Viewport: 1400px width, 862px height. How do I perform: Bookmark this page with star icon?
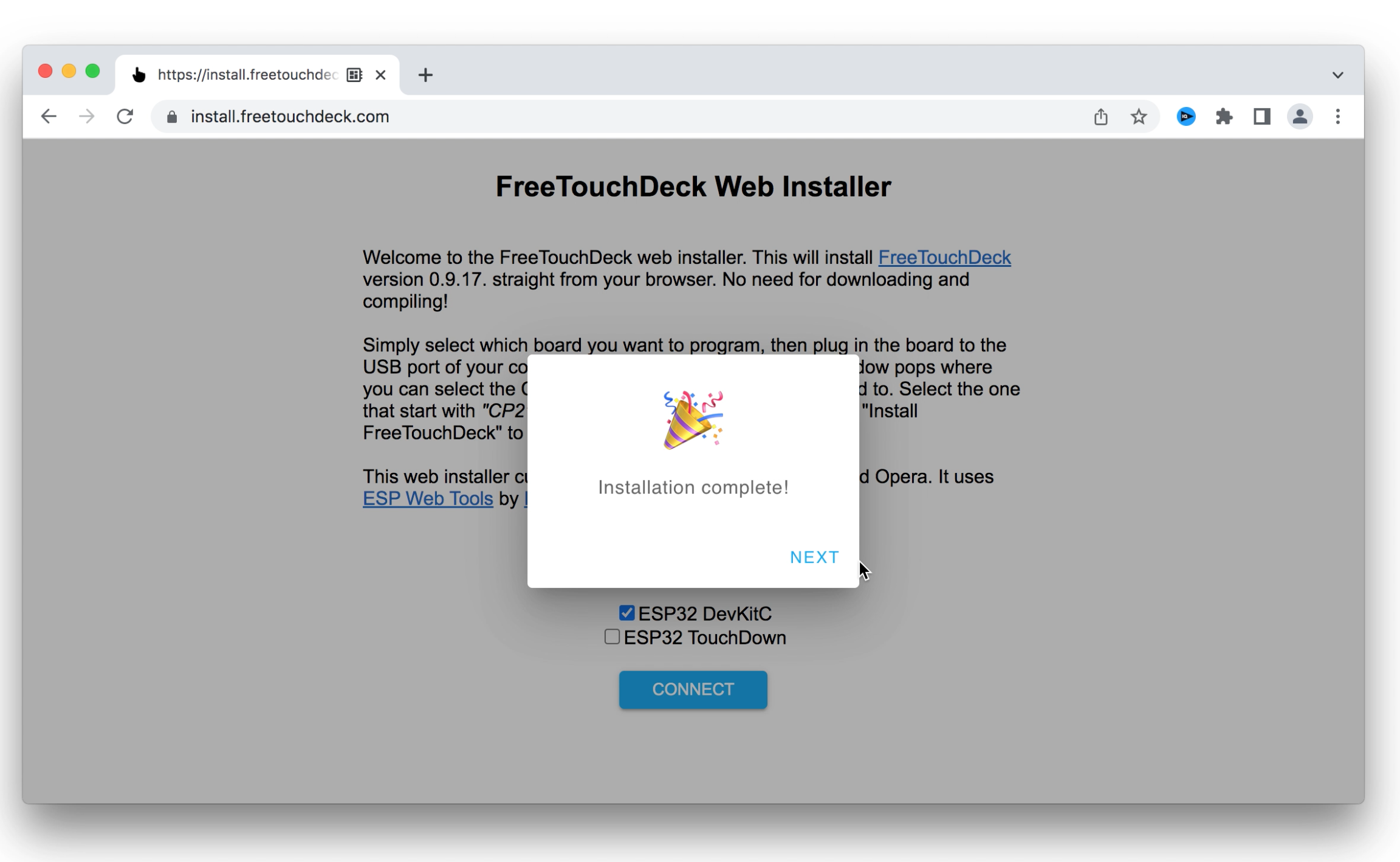tap(1139, 116)
